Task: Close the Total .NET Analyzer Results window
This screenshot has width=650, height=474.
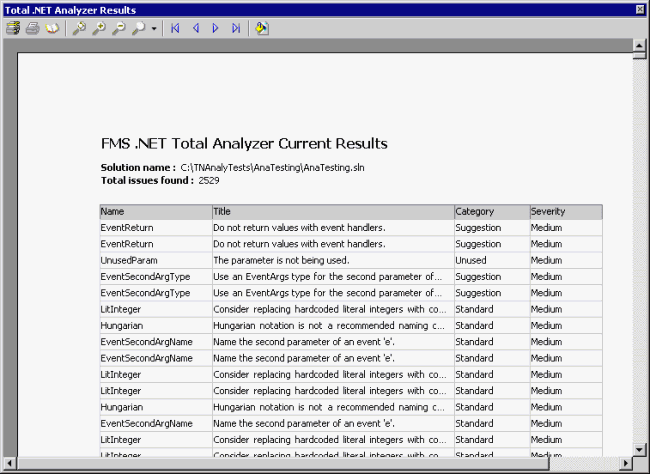Action: coord(640,10)
